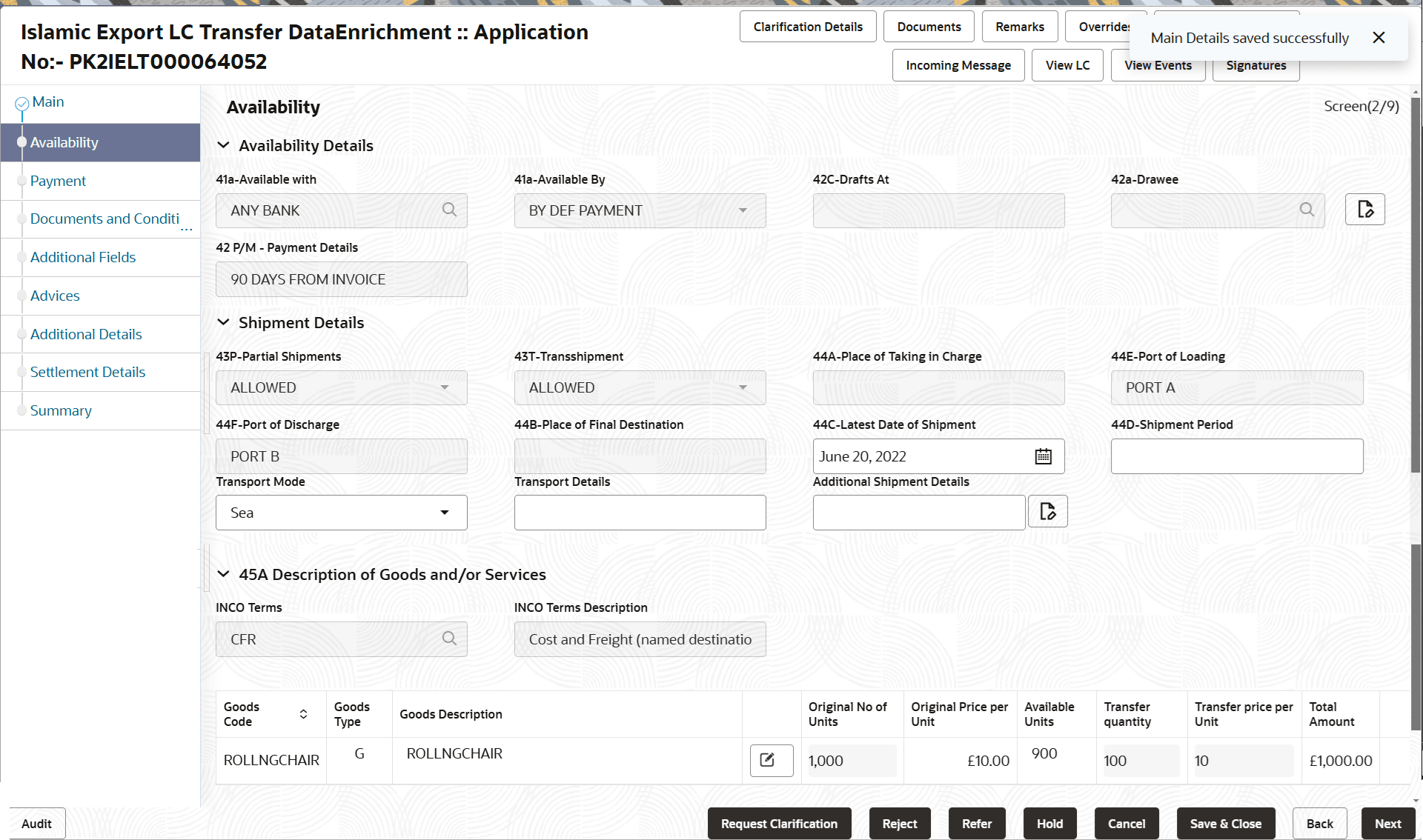
Task: Collapse Shipment Details section
Action: click(x=223, y=322)
